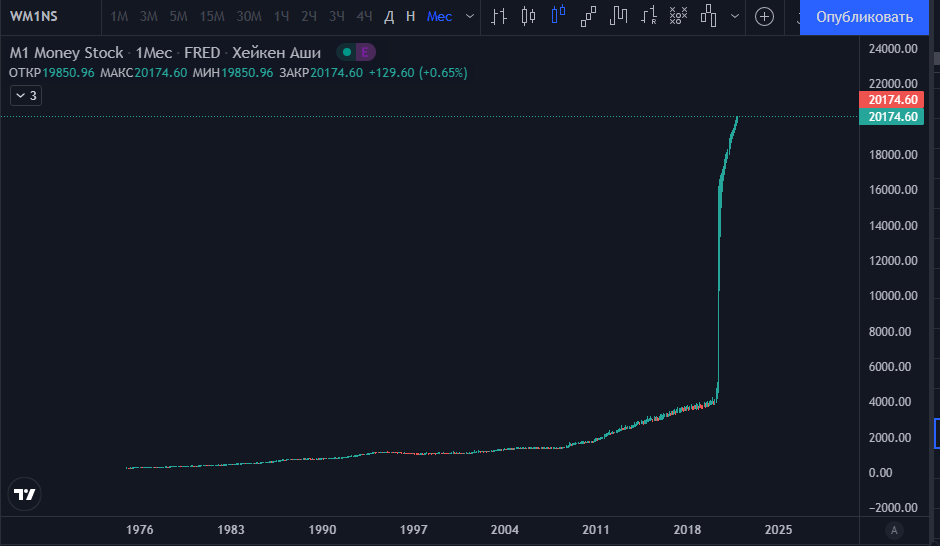940x546 pixels.
Task: Click the FRED source label
Action: coord(202,53)
